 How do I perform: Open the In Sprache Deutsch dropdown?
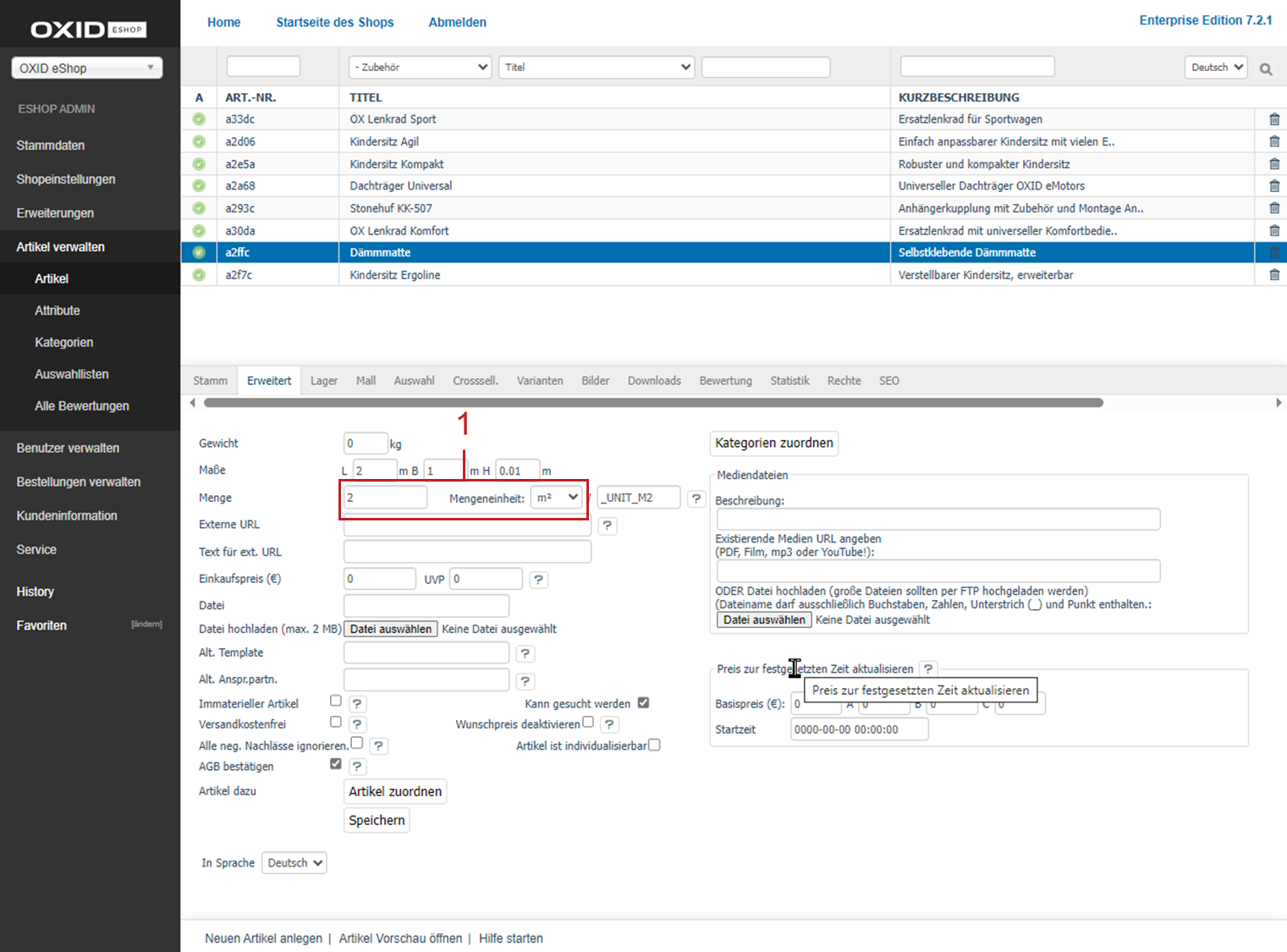(x=294, y=863)
